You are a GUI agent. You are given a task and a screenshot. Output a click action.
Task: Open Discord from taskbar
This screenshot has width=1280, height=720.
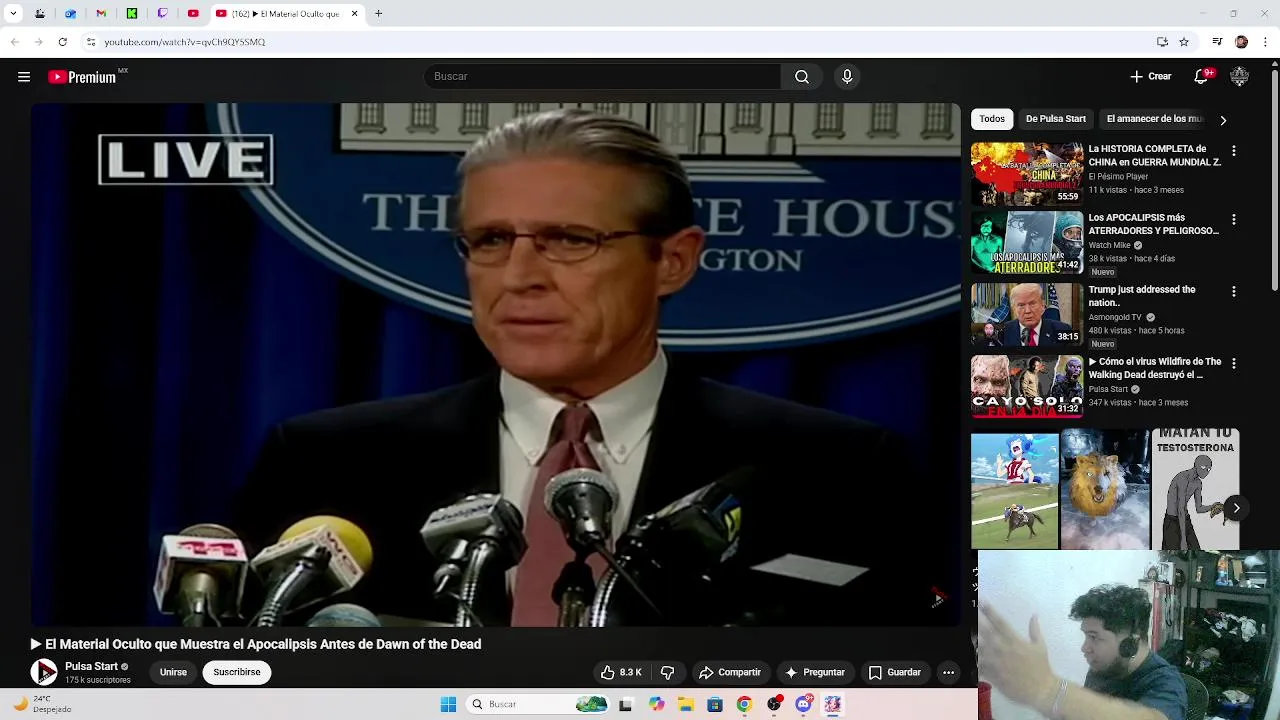803,704
